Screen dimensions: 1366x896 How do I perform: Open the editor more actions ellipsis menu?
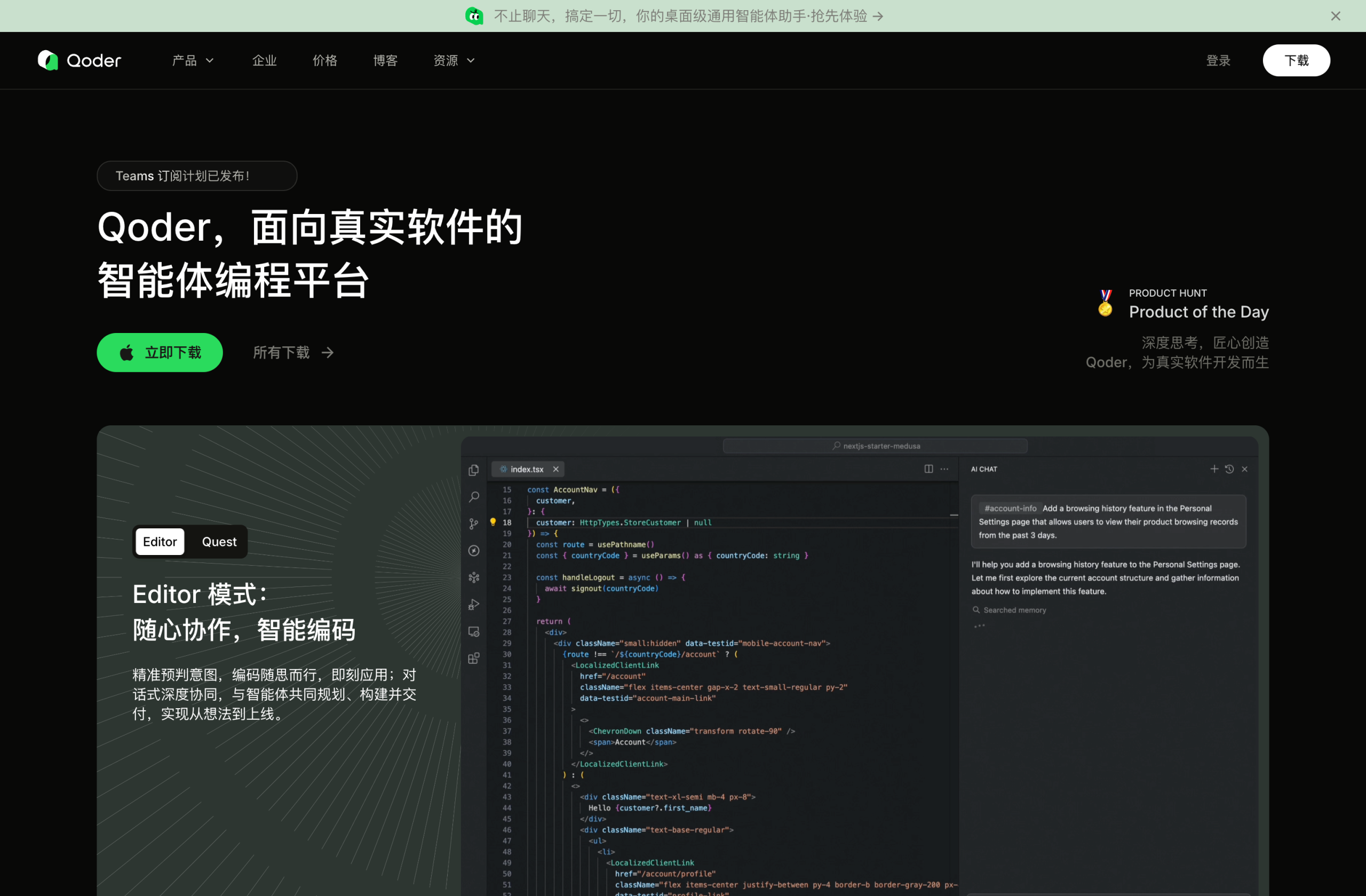[x=944, y=469]
